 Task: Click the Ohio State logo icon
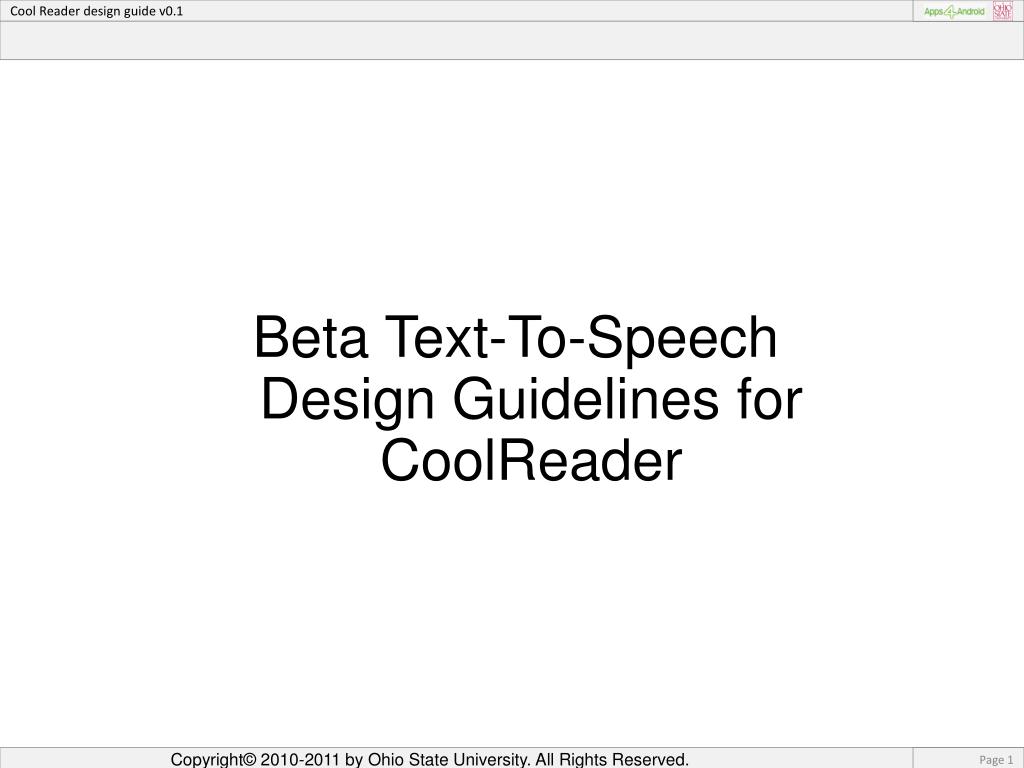coord(1002,11)
